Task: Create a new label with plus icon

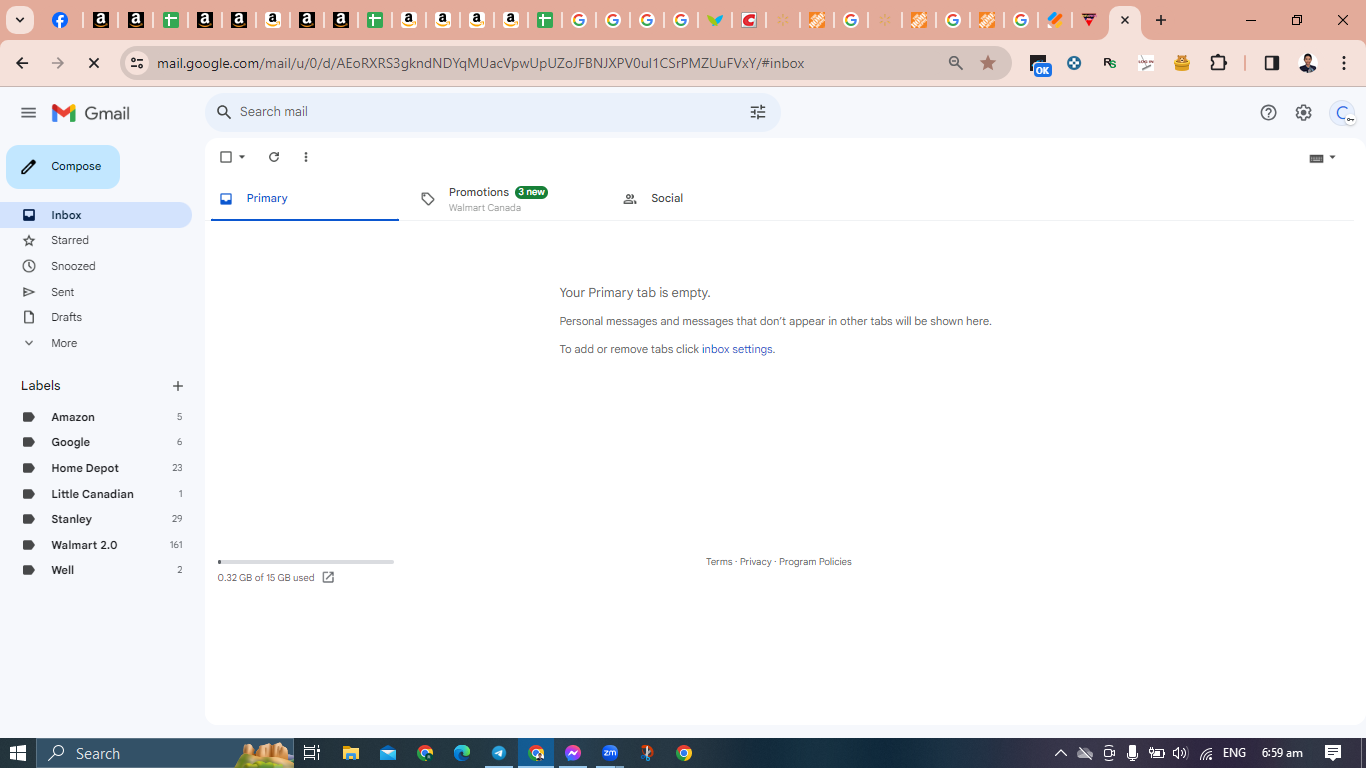Action: pyautogui.click(x=178, y=386)
